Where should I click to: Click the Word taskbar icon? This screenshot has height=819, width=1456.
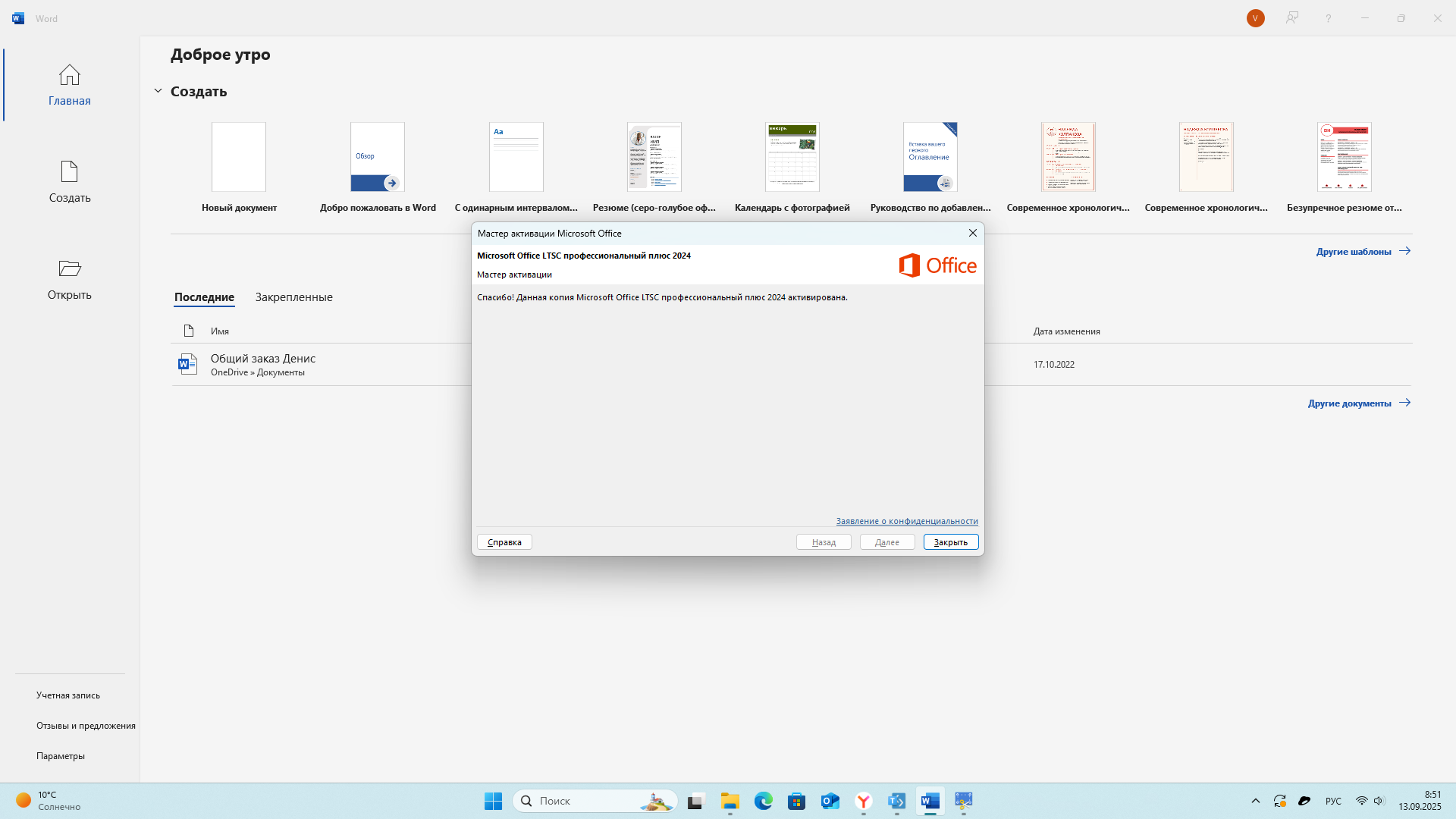[x=930, y=801]
